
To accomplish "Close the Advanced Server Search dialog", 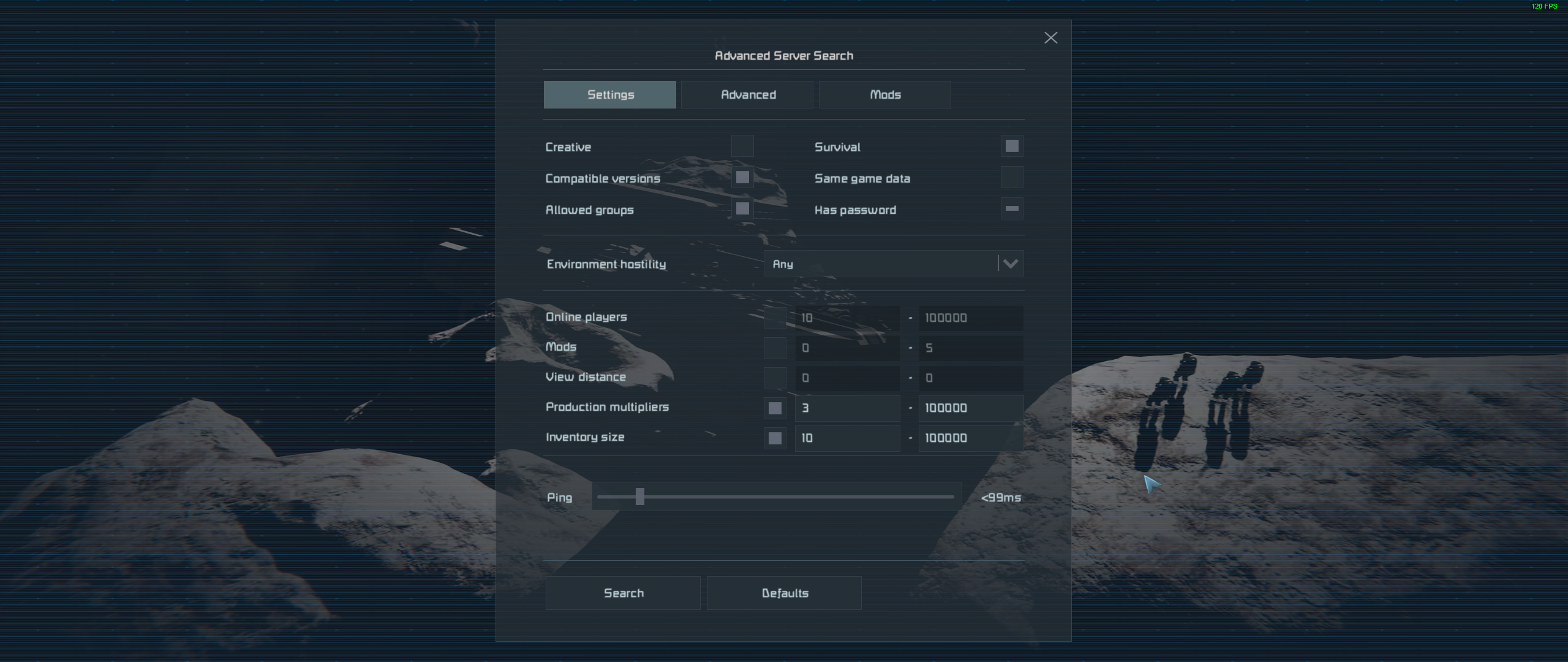I will (1050, 38).
